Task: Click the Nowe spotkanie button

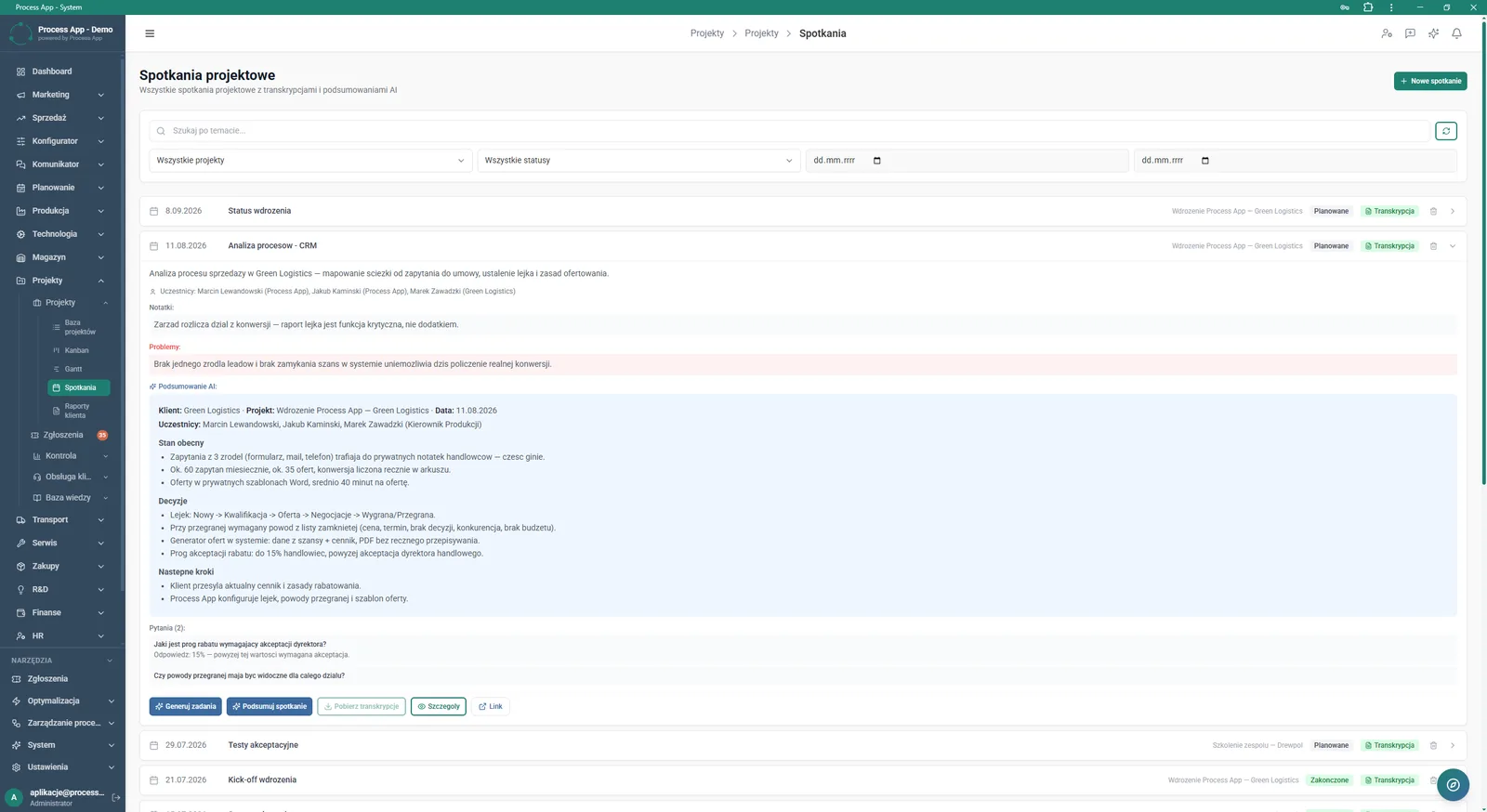Action: point(1430,81)
